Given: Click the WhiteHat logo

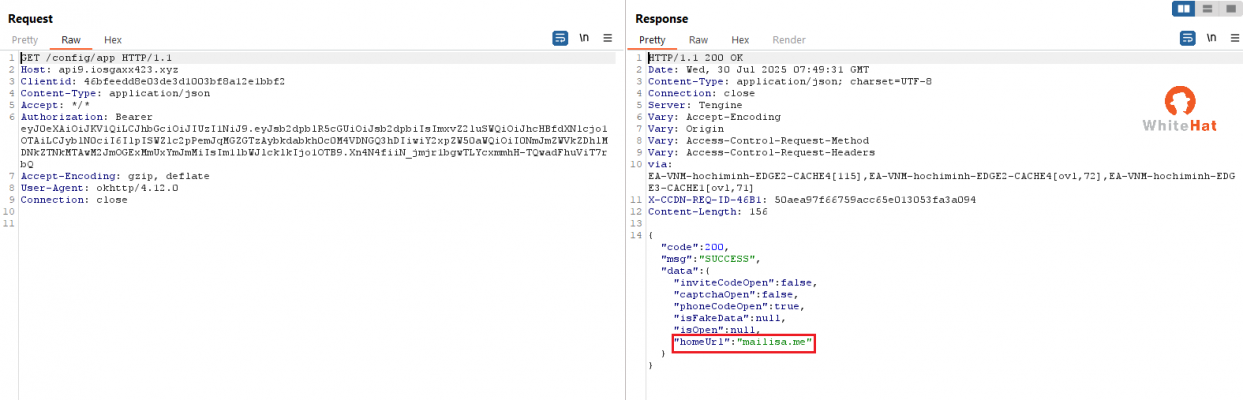Looking at the screenshot, I should (1180, 108).
